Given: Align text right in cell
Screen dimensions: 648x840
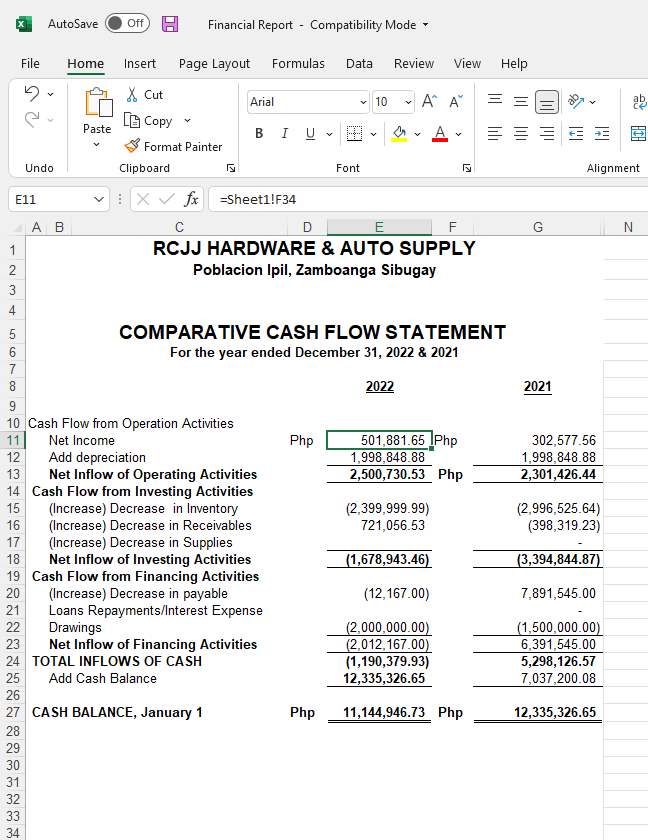Looking at the screenshot, I should pyautogui.click(x=547, y=133).
